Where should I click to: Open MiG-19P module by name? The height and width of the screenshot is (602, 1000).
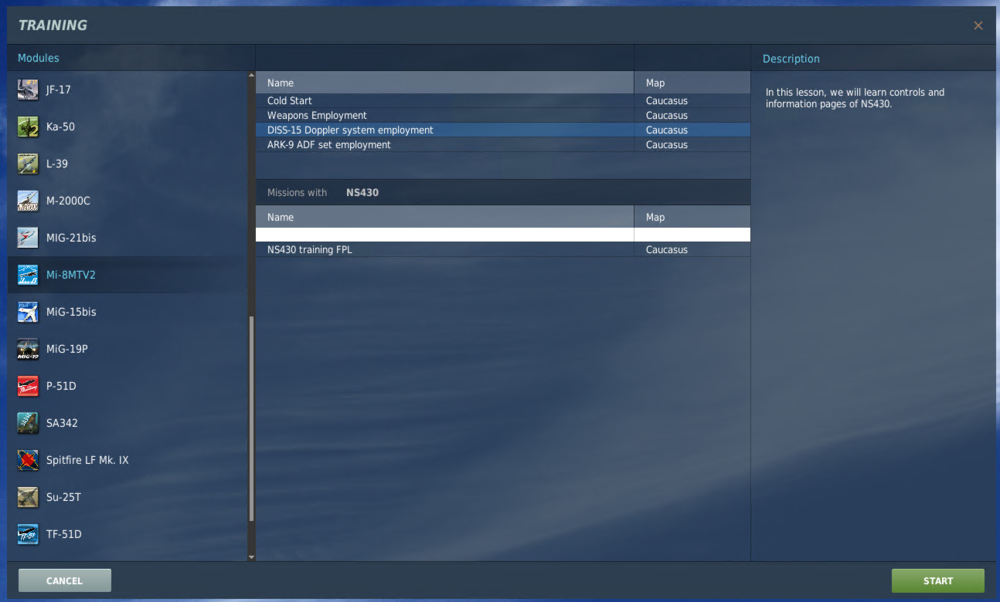pos(66,349)
